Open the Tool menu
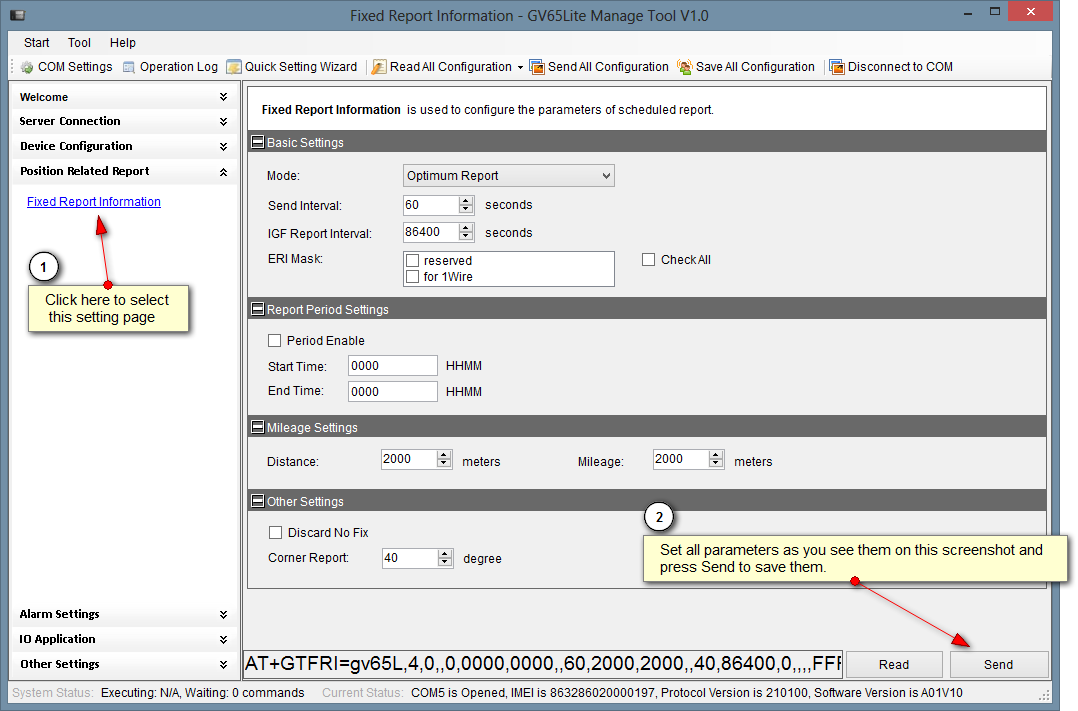Image resolution: width=1078 pixels, height=711 pixels. [79, 43]
